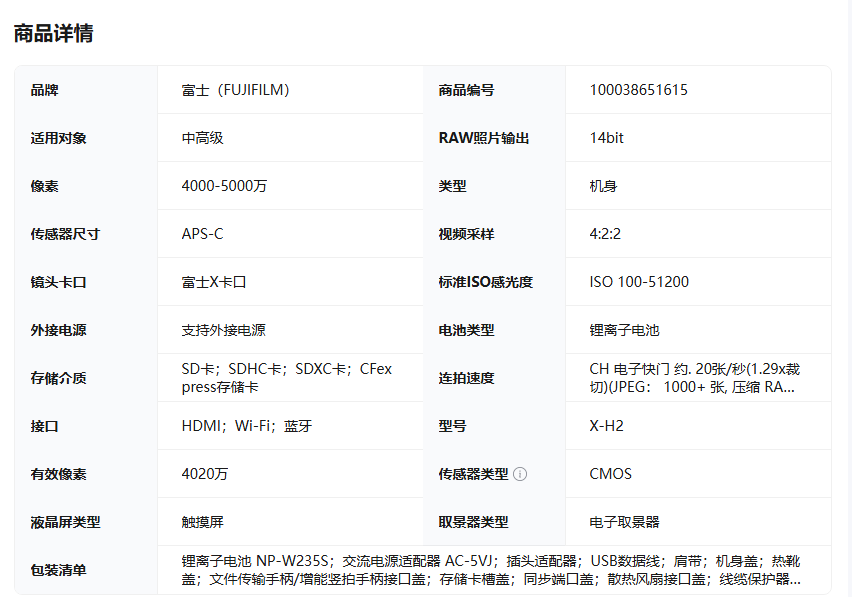Select the 品牌 label cell
This screenshot has width=852, height=597.
click(45, 90)
